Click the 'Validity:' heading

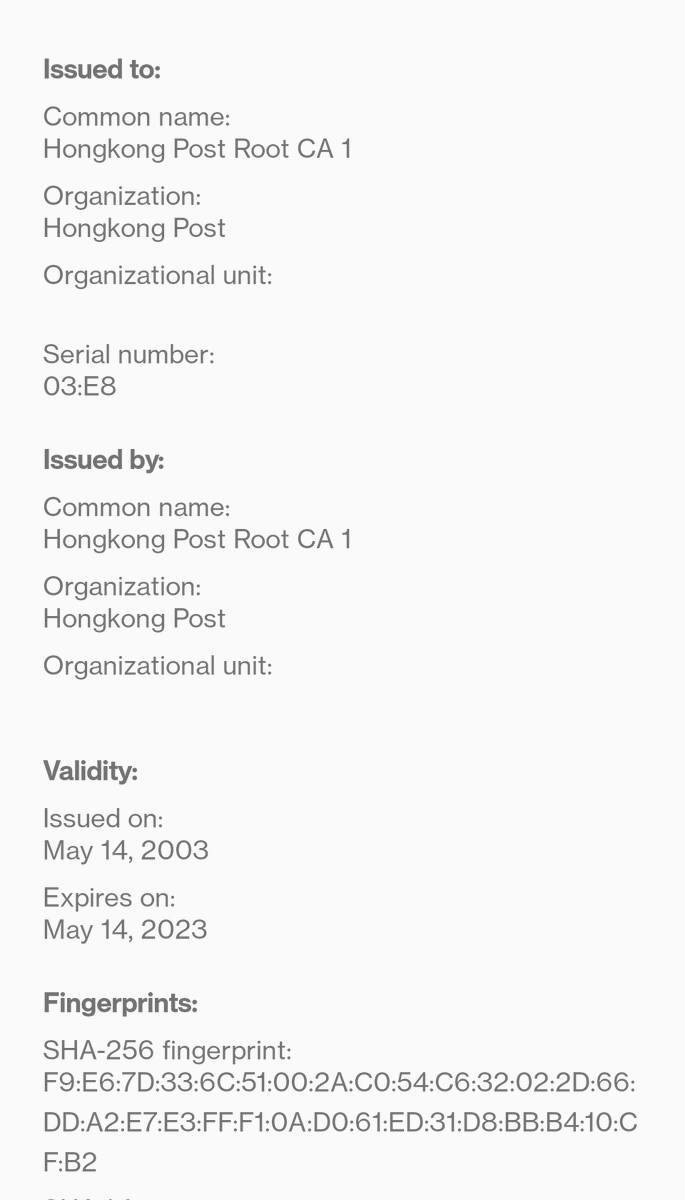[90, 771]
